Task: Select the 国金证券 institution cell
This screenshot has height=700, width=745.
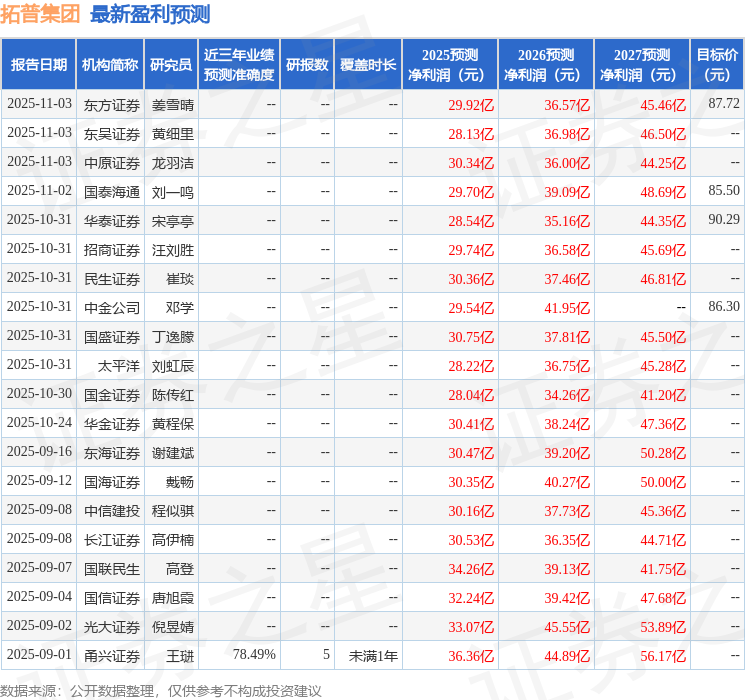Action: (x=112, y=395)
